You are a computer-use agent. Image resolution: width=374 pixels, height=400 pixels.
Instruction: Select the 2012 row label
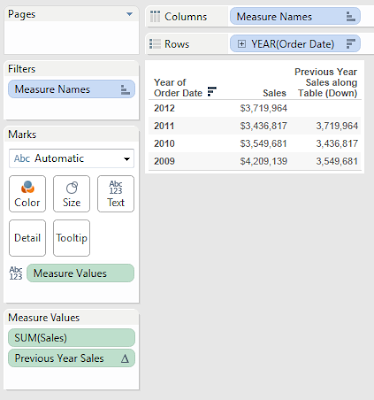pos(164,108)
